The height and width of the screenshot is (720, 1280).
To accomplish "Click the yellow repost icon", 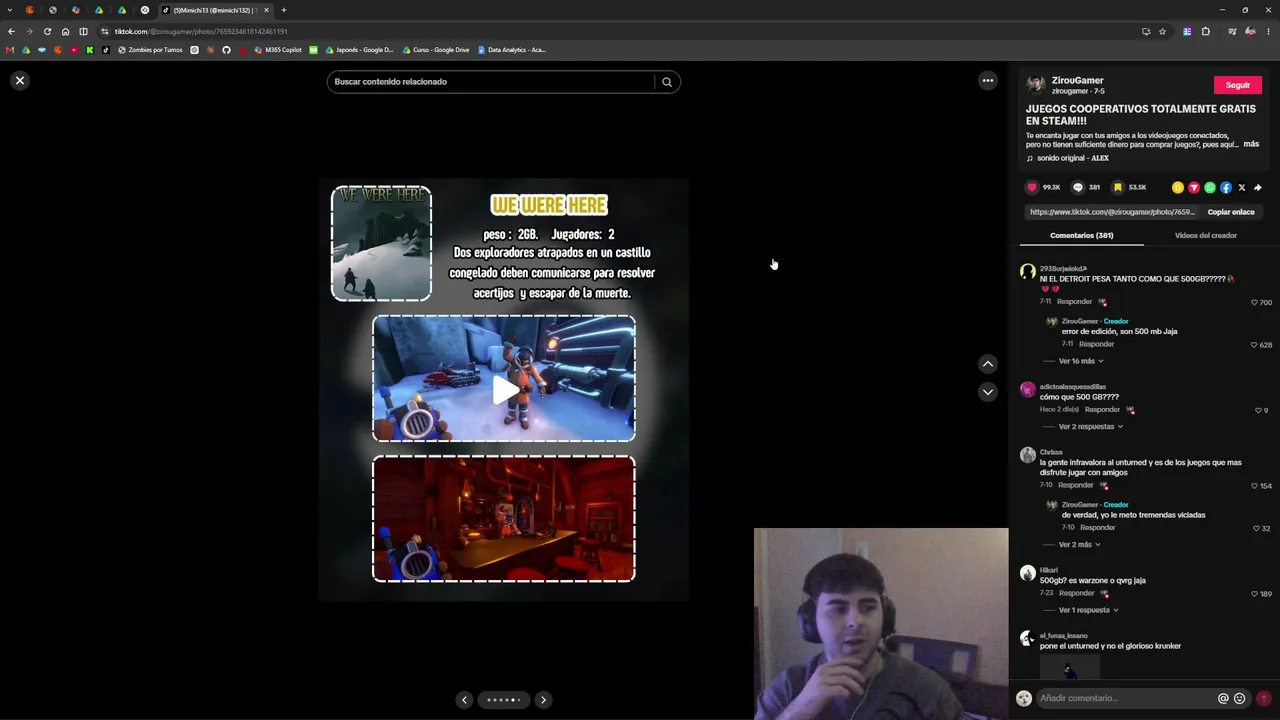I will (1178, 187).
